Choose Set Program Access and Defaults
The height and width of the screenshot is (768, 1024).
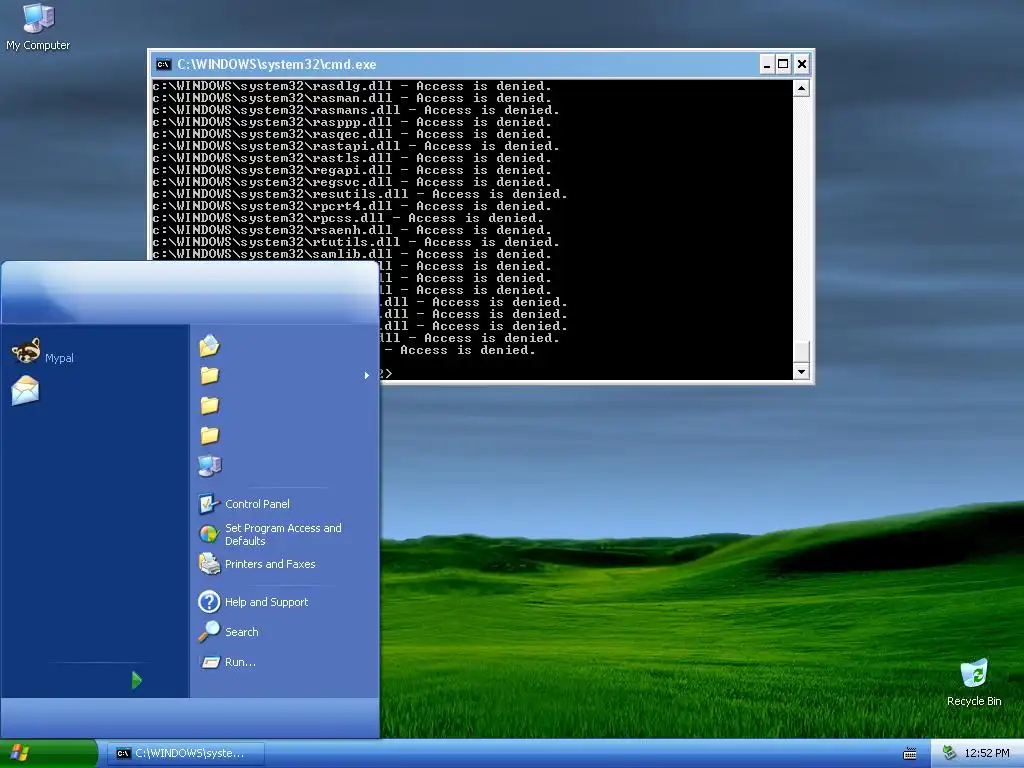coord(283,534)
